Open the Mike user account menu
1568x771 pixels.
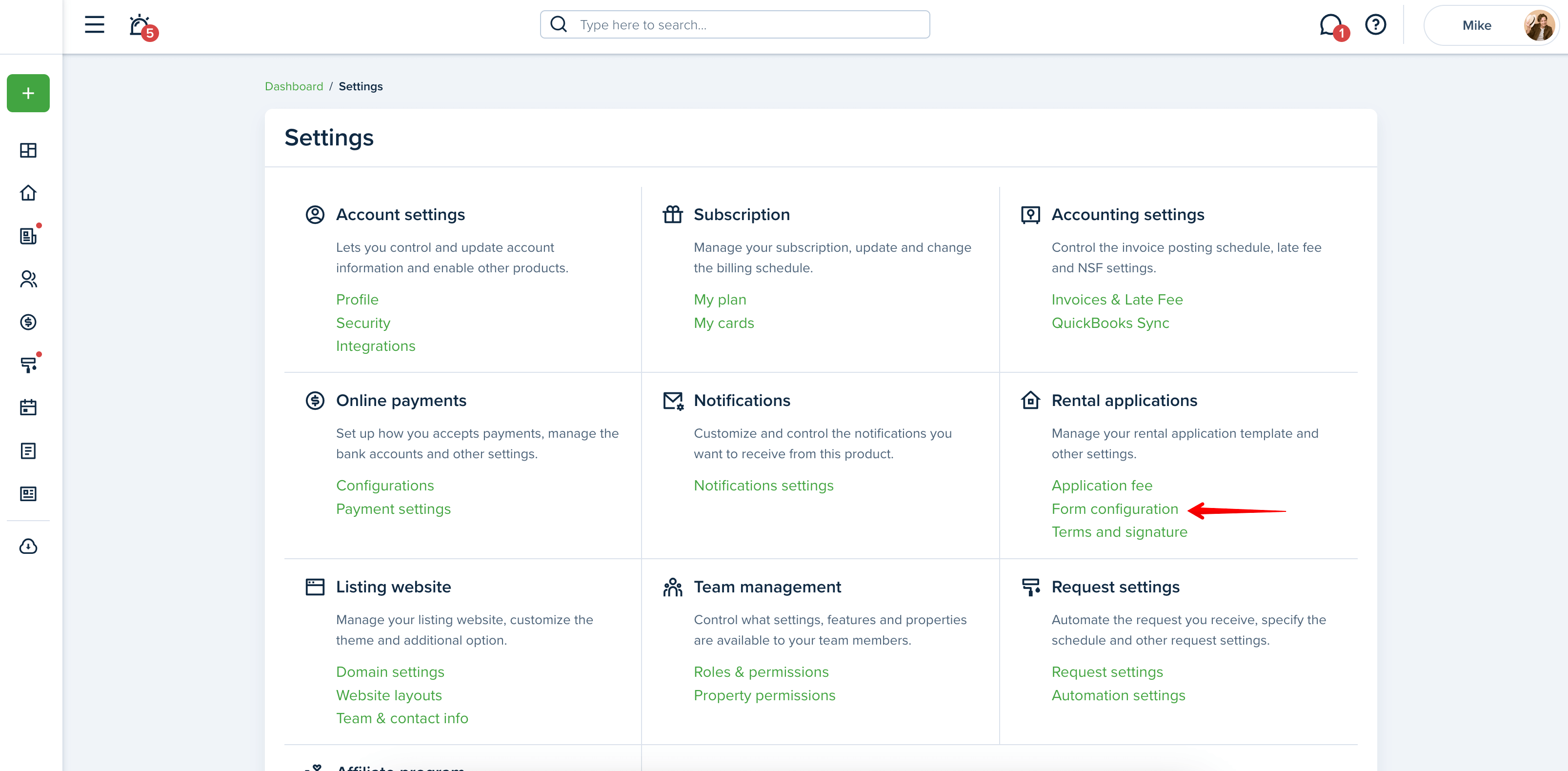click(1491, 25)
